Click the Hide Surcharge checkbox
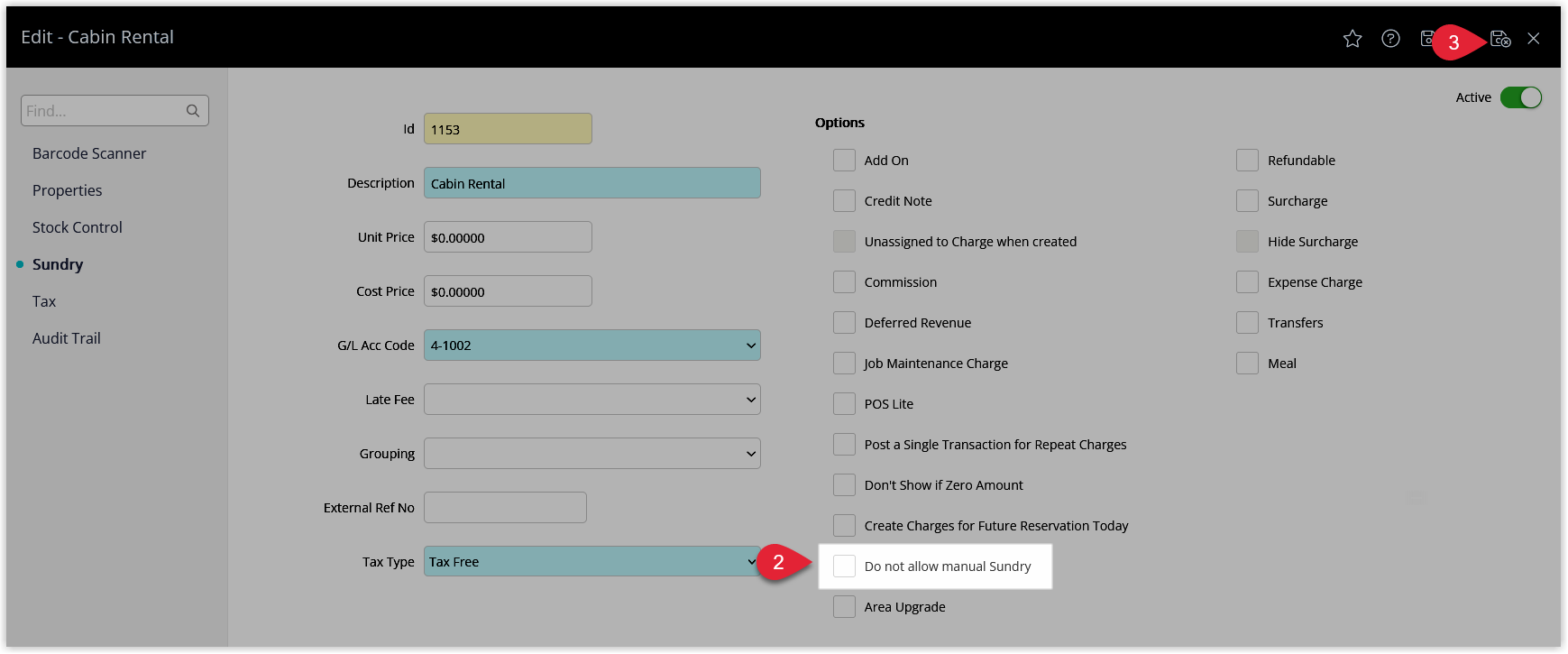 pos(1247,242)
